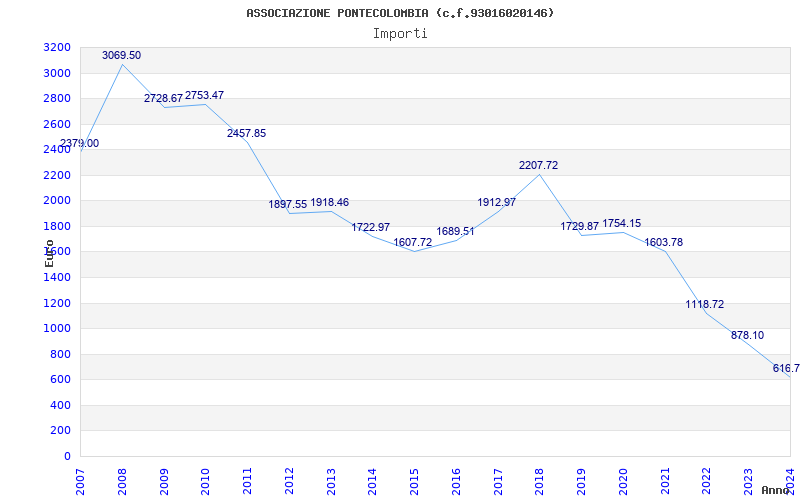
Task: Click the 2753.47 value label
Action: [x=205, y=95]
